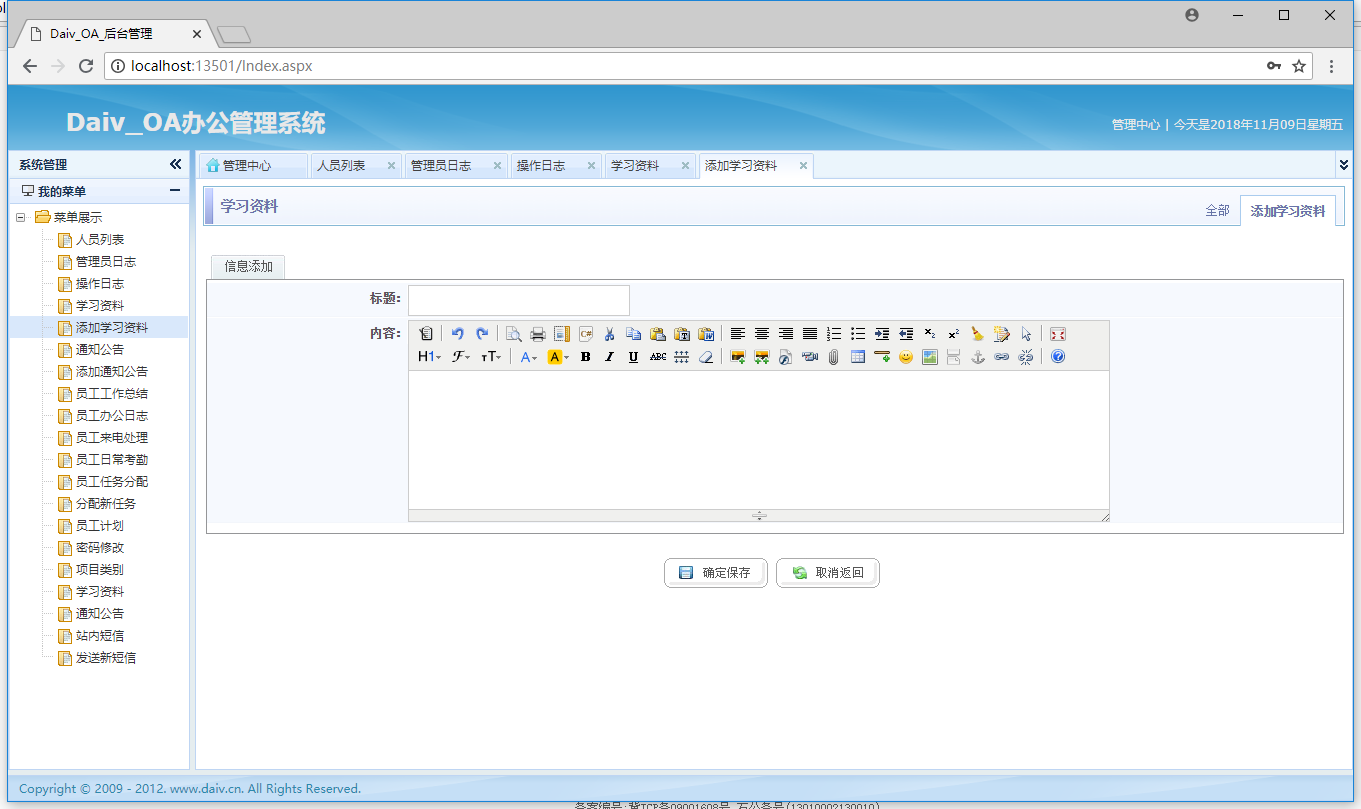
Task: Reload page with browser refresh button
Action: pyautogui.click(x=86, y=66)
